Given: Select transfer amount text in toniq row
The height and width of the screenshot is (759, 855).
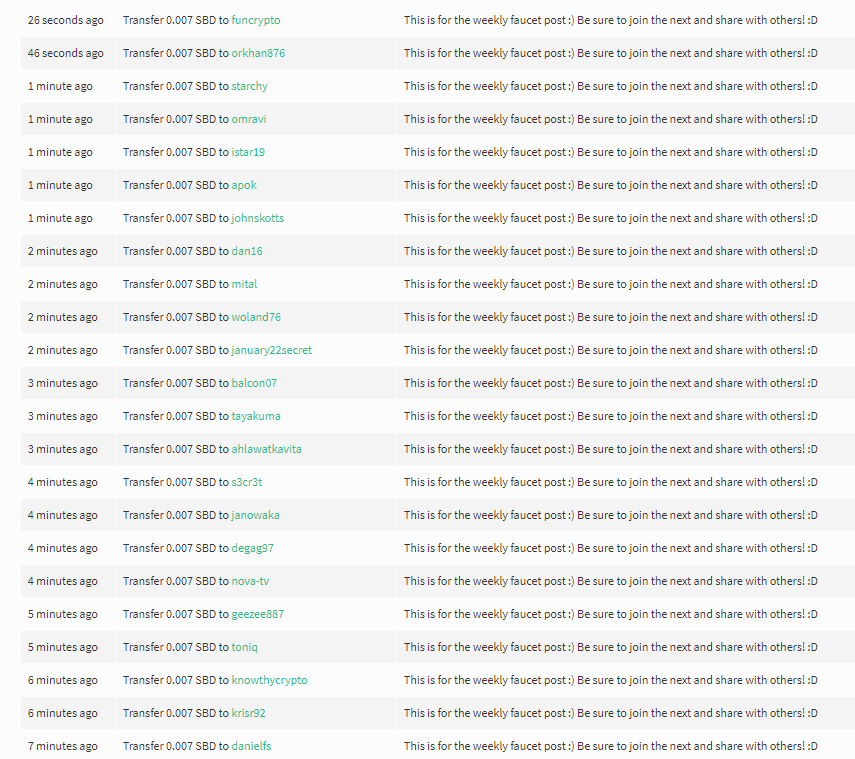Looking at the screenshot, I should pos(176,647).
